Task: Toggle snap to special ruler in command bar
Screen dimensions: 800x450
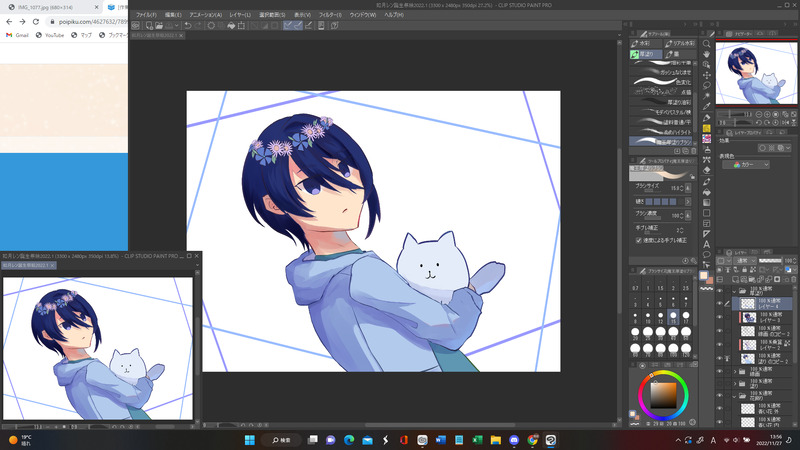Action: 298,25
